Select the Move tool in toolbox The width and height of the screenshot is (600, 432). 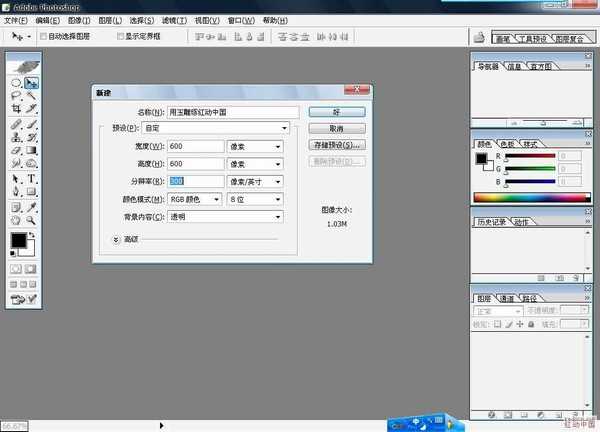[32, 83]
